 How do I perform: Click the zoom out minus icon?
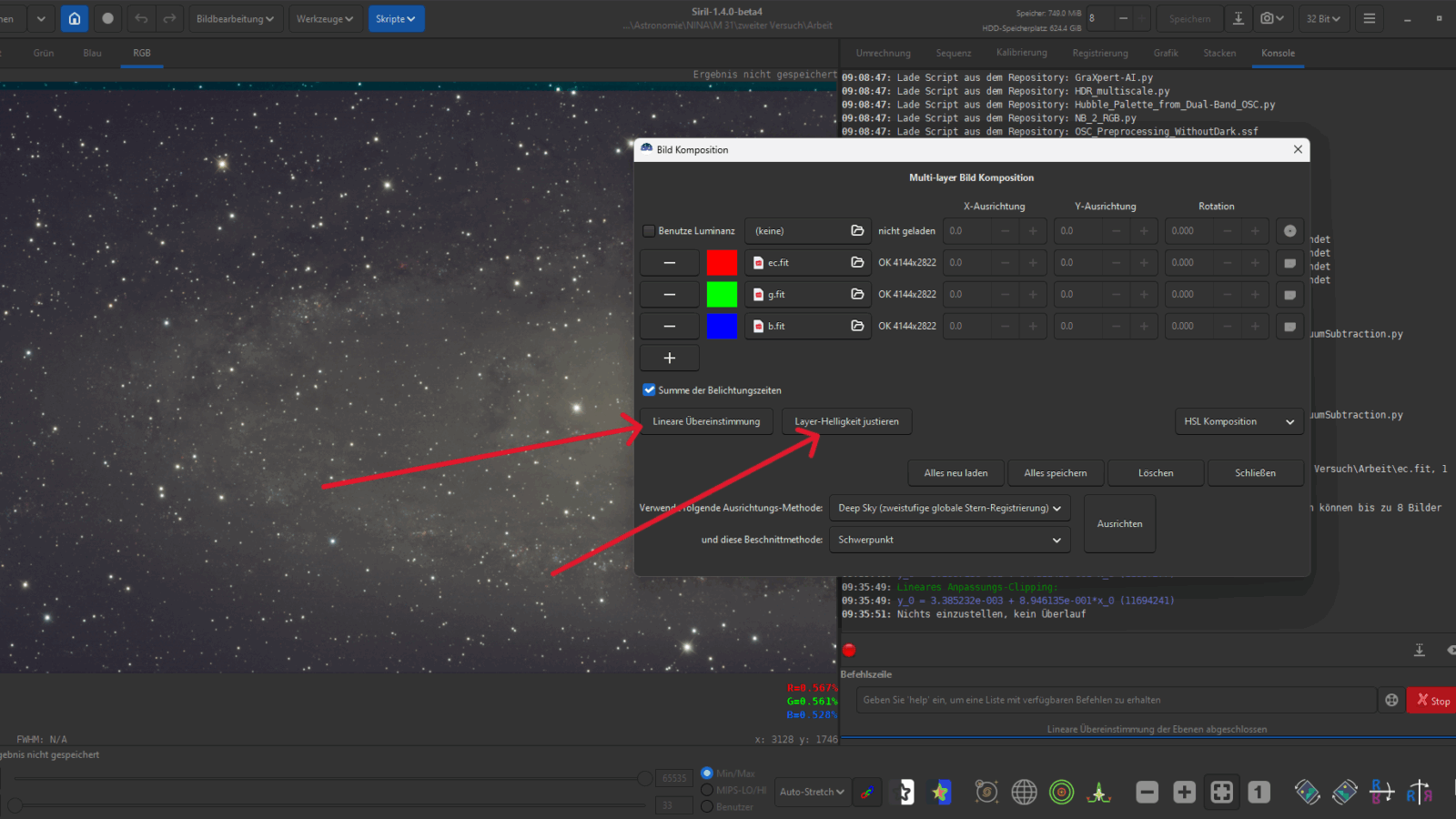[1148, 792]
